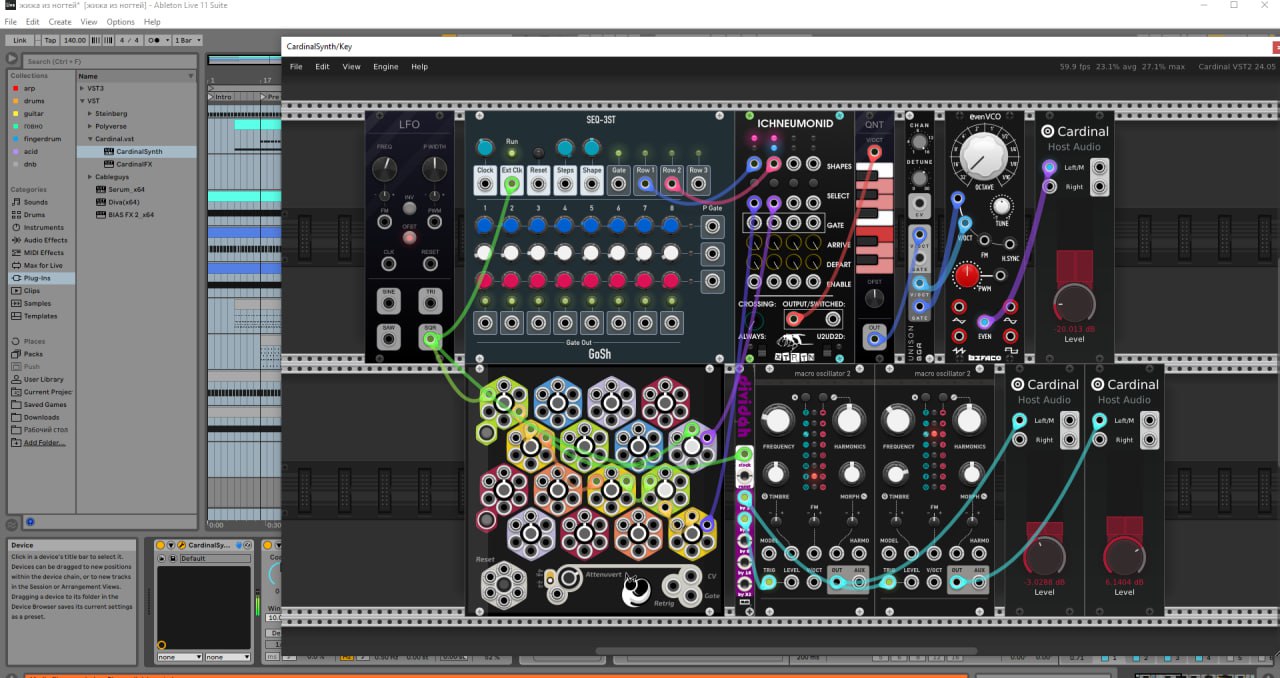
Task: Open Ableton Options menu
Action: (120, 22)
